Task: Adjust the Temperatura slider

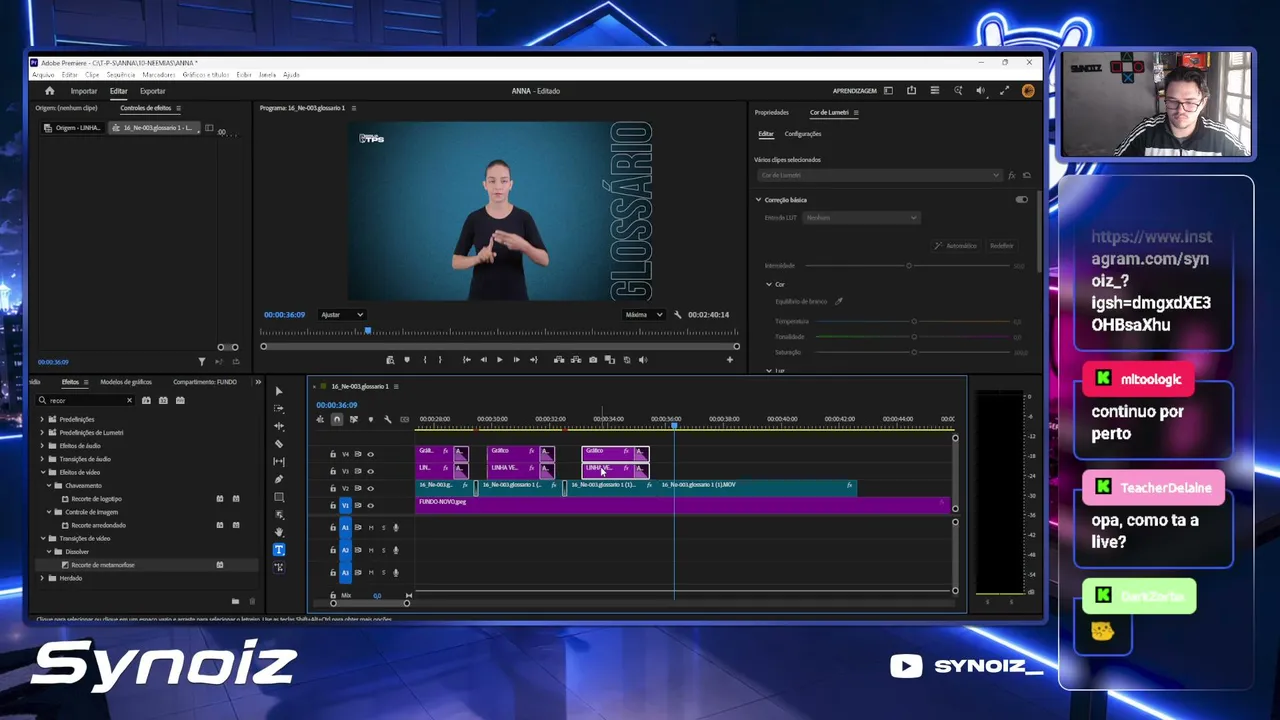Action: tap(914, 322)
